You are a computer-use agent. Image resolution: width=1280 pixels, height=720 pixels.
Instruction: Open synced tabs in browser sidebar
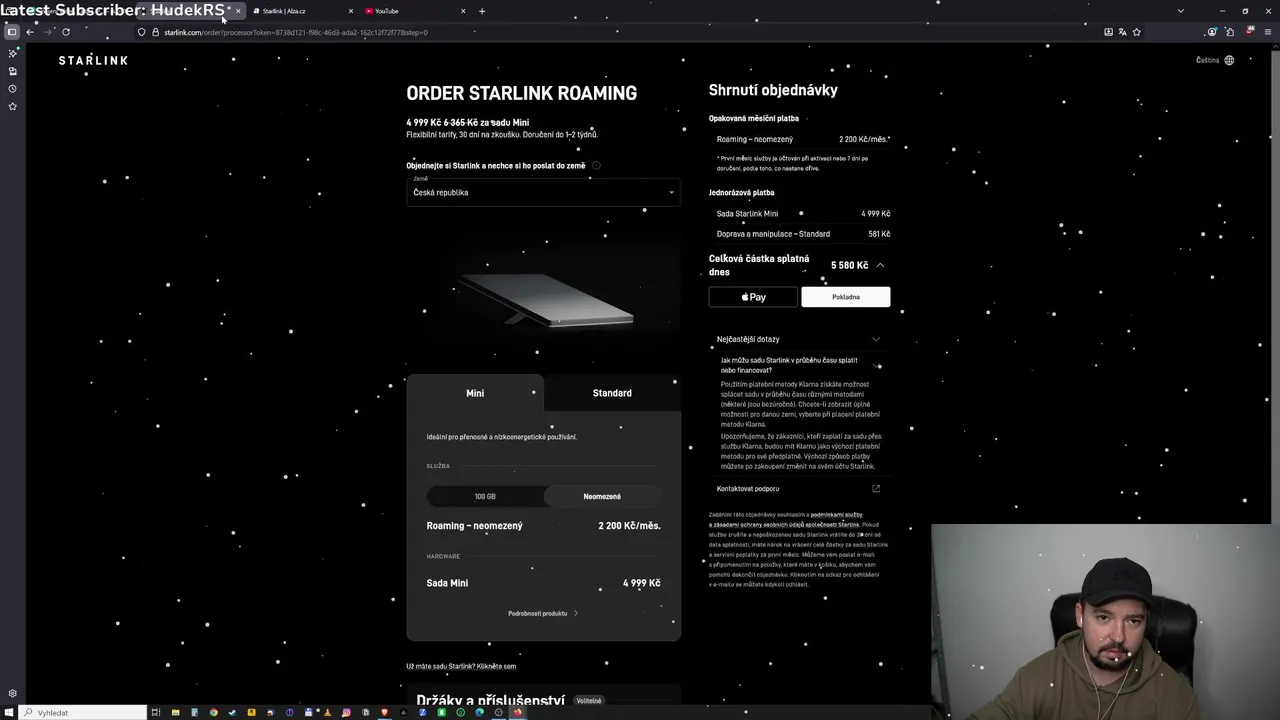[12, 71]
